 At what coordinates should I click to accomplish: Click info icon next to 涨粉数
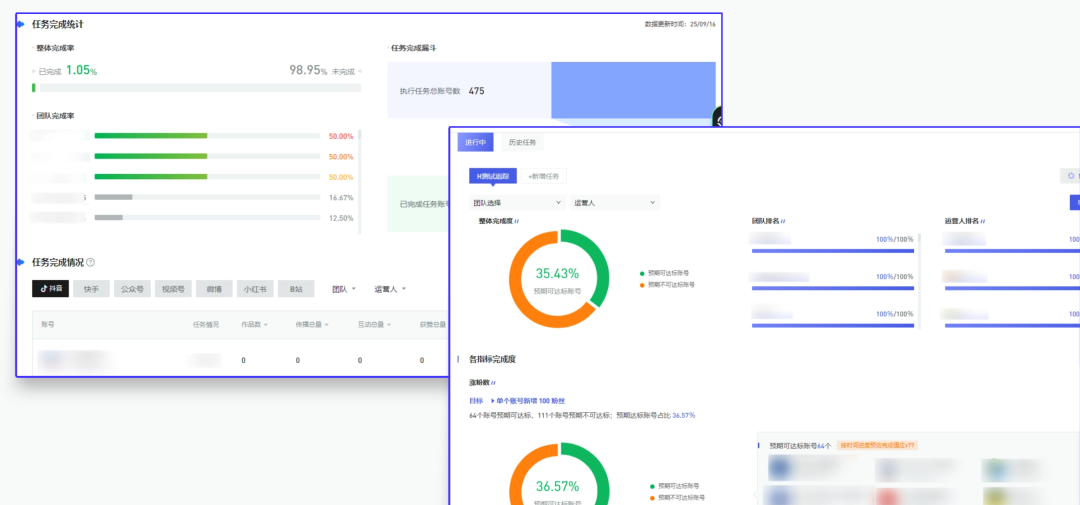(x=494, y=382)
